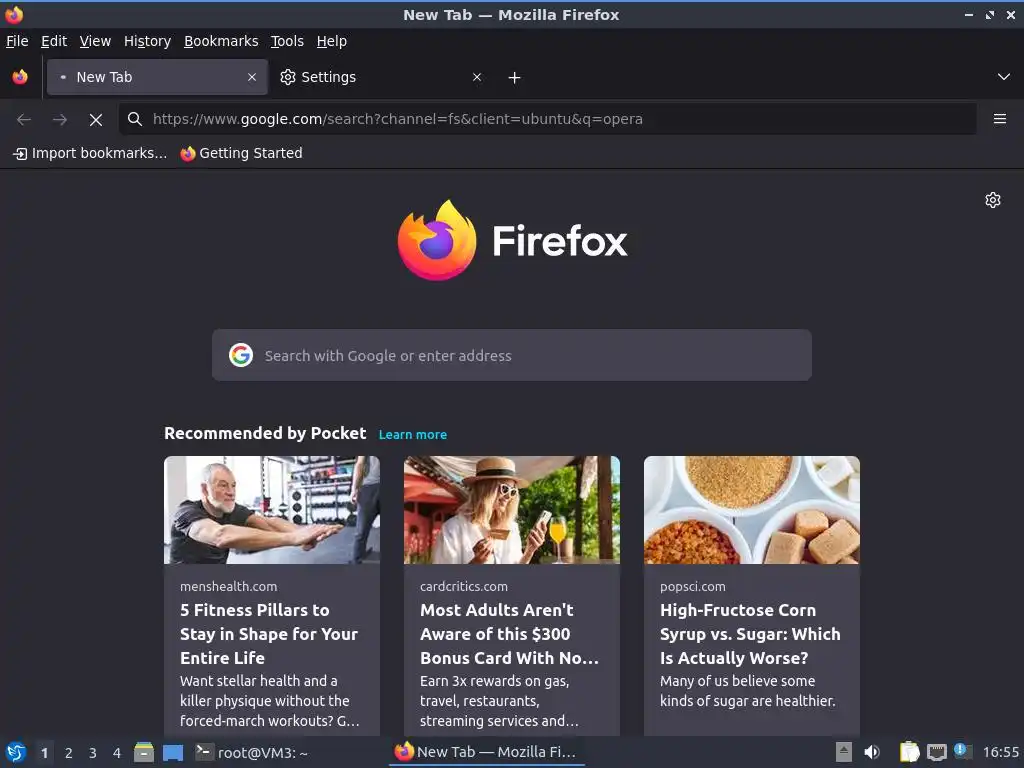Open the system start menu icon
The height and width of the screenshot is (768, 1024).
[x=16, y=753]
